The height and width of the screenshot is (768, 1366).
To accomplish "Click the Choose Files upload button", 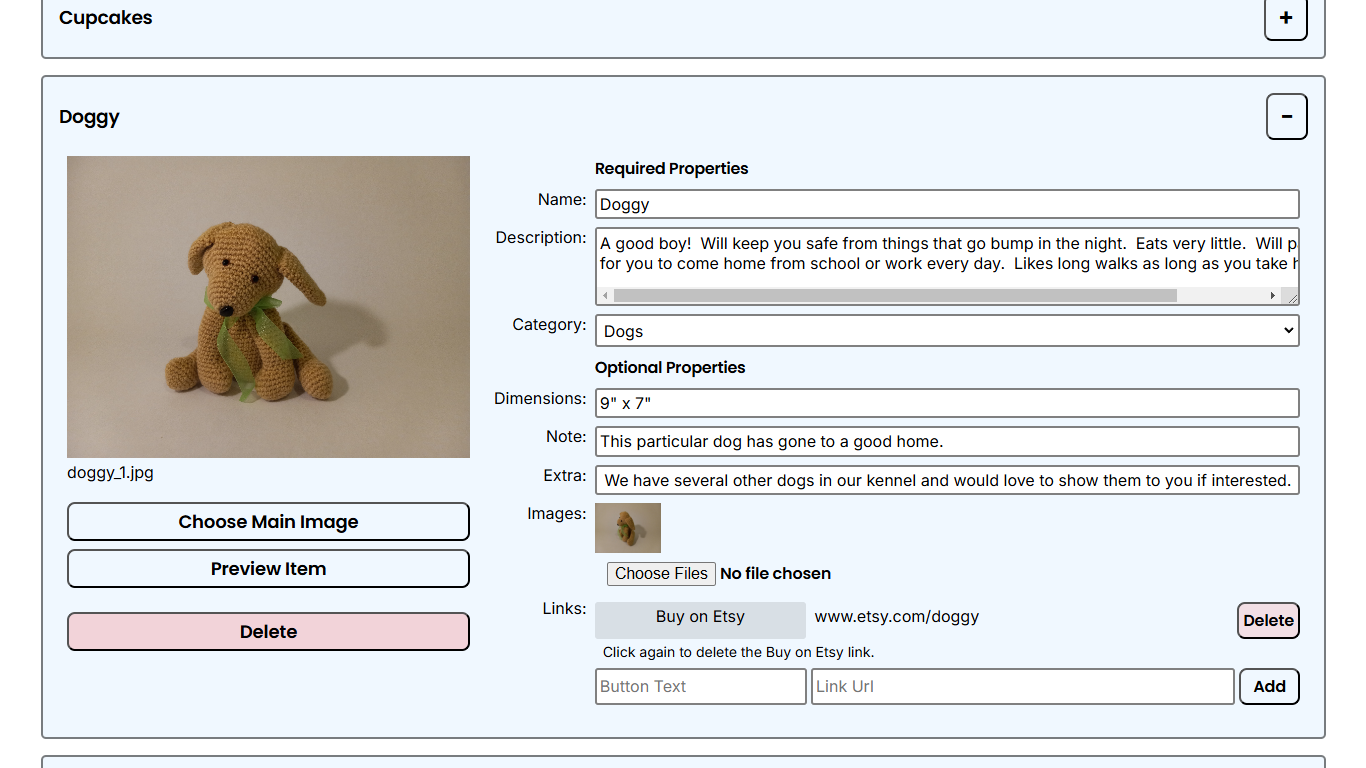I will pos(661,574).
